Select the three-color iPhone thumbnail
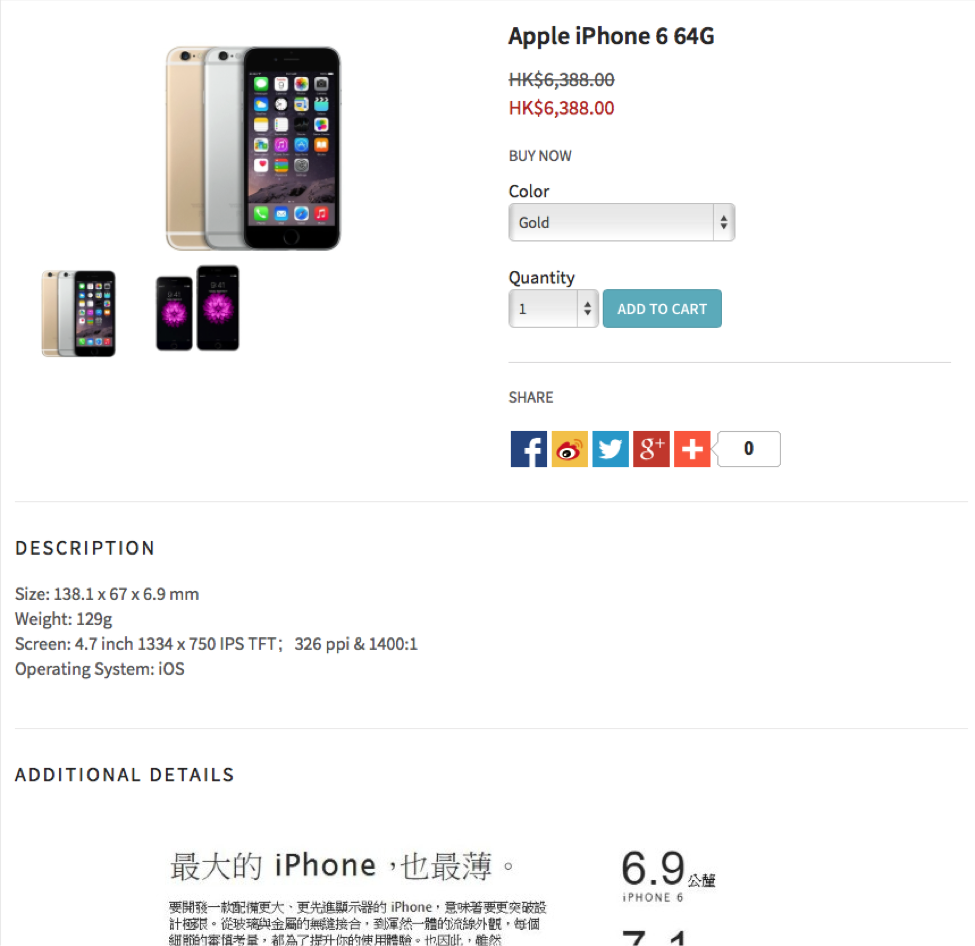 (78, 313)
